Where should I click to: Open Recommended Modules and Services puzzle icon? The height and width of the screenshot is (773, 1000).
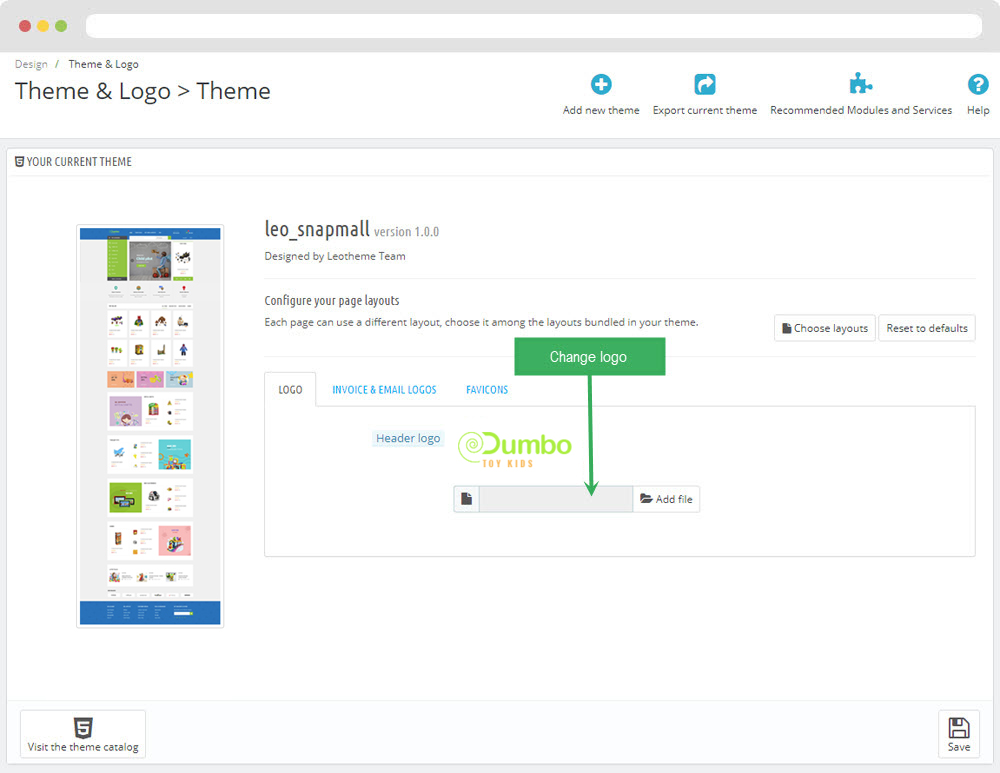860,85
